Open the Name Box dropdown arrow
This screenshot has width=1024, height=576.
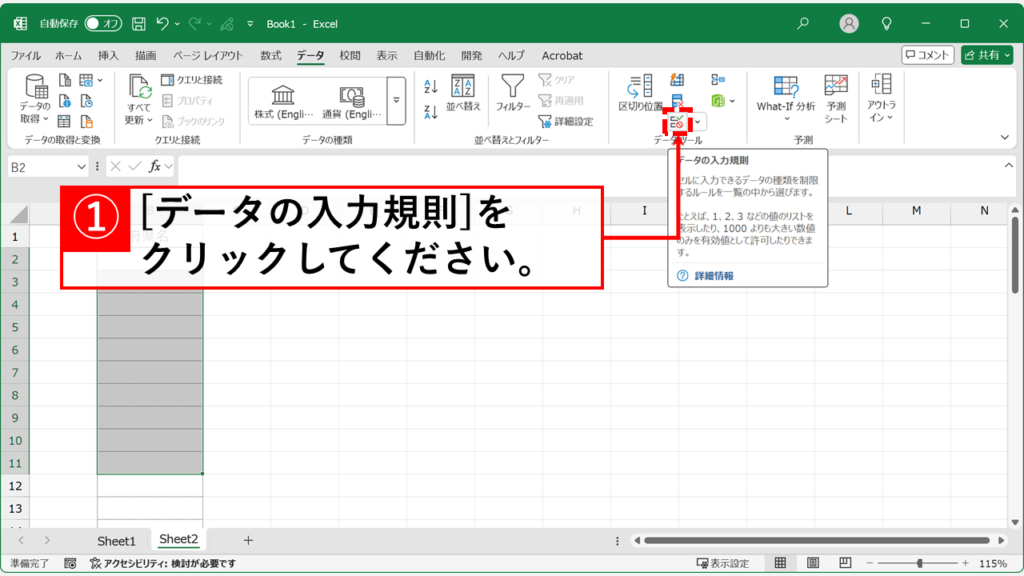coord(81,167)
